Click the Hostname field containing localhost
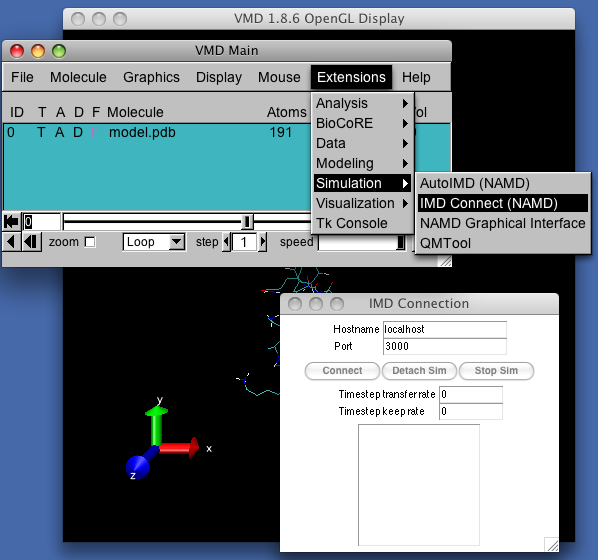Screen dimensions: 598x560 pyautogui.click(x=445, y=330)
